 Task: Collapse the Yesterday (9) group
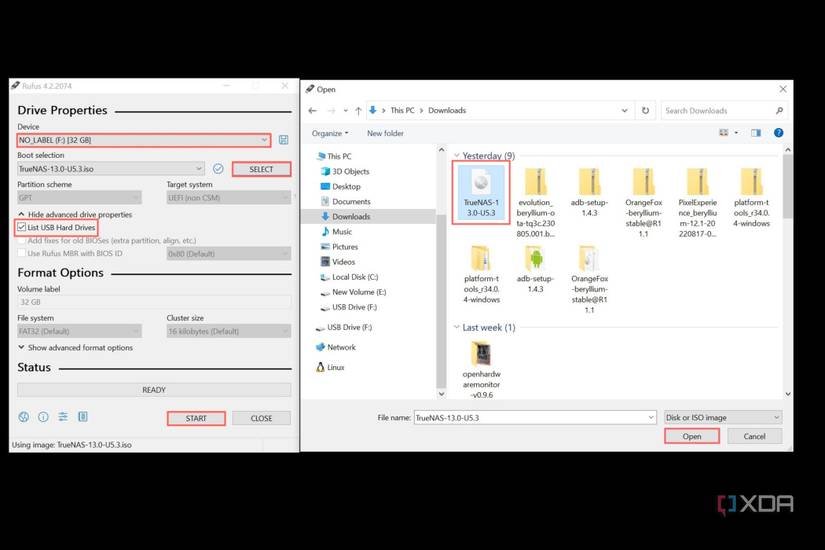pyautogui.click(x=456, y=156)
